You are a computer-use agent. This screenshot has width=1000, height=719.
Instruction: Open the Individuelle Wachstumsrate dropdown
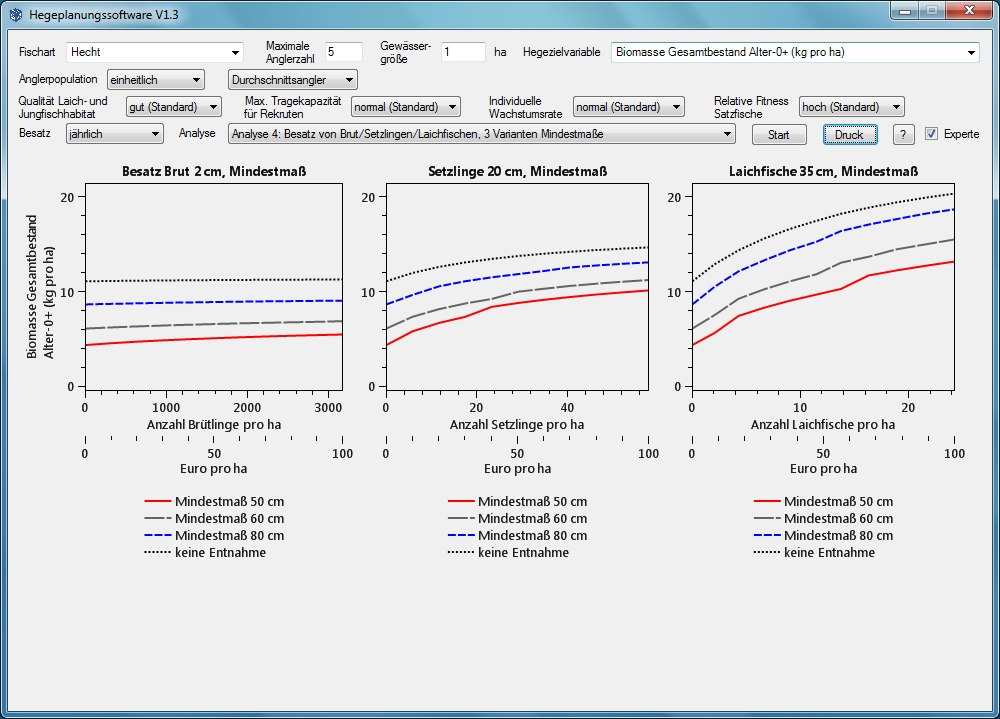point(628,107)
